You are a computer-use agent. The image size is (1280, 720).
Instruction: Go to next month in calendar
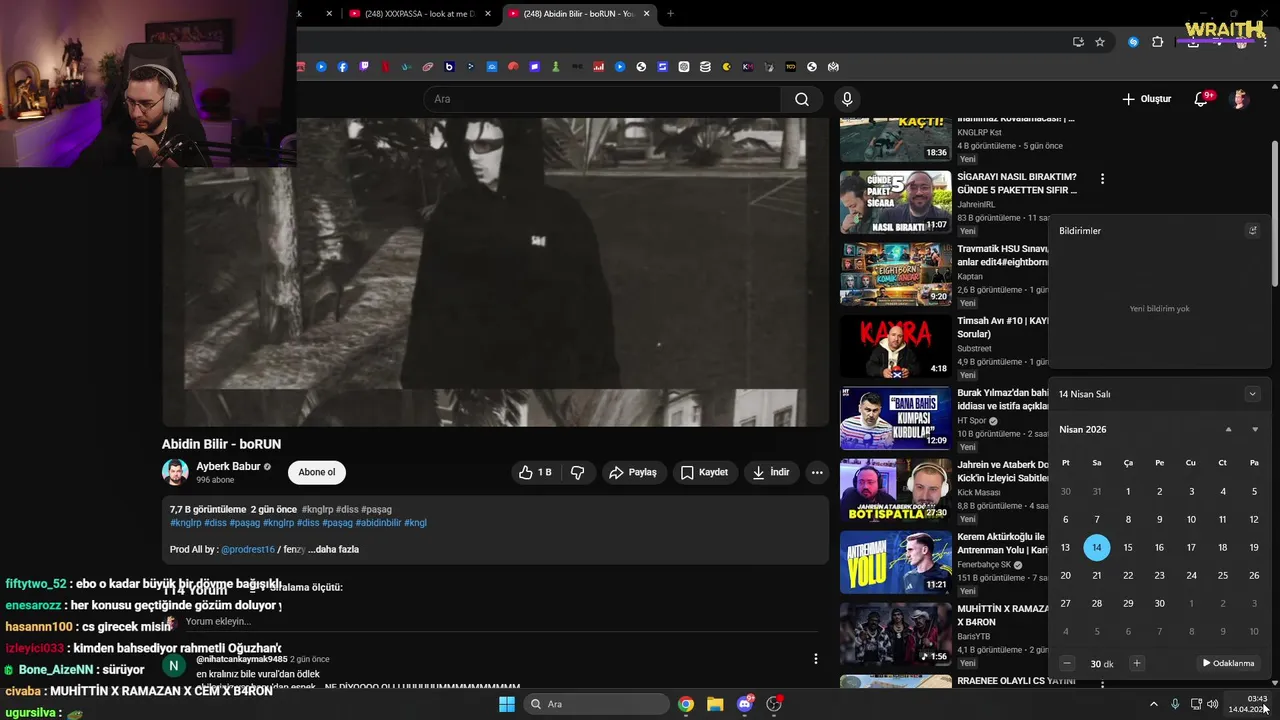point(1255,429)
